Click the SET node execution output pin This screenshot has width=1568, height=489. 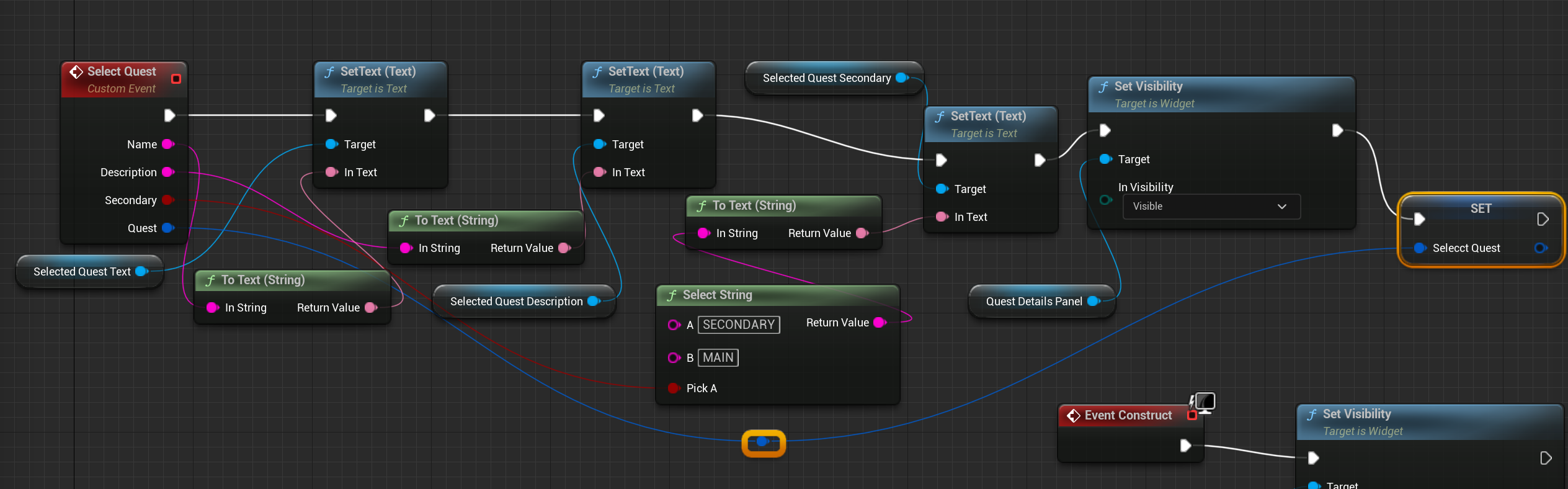click(x=1543, y=219)
